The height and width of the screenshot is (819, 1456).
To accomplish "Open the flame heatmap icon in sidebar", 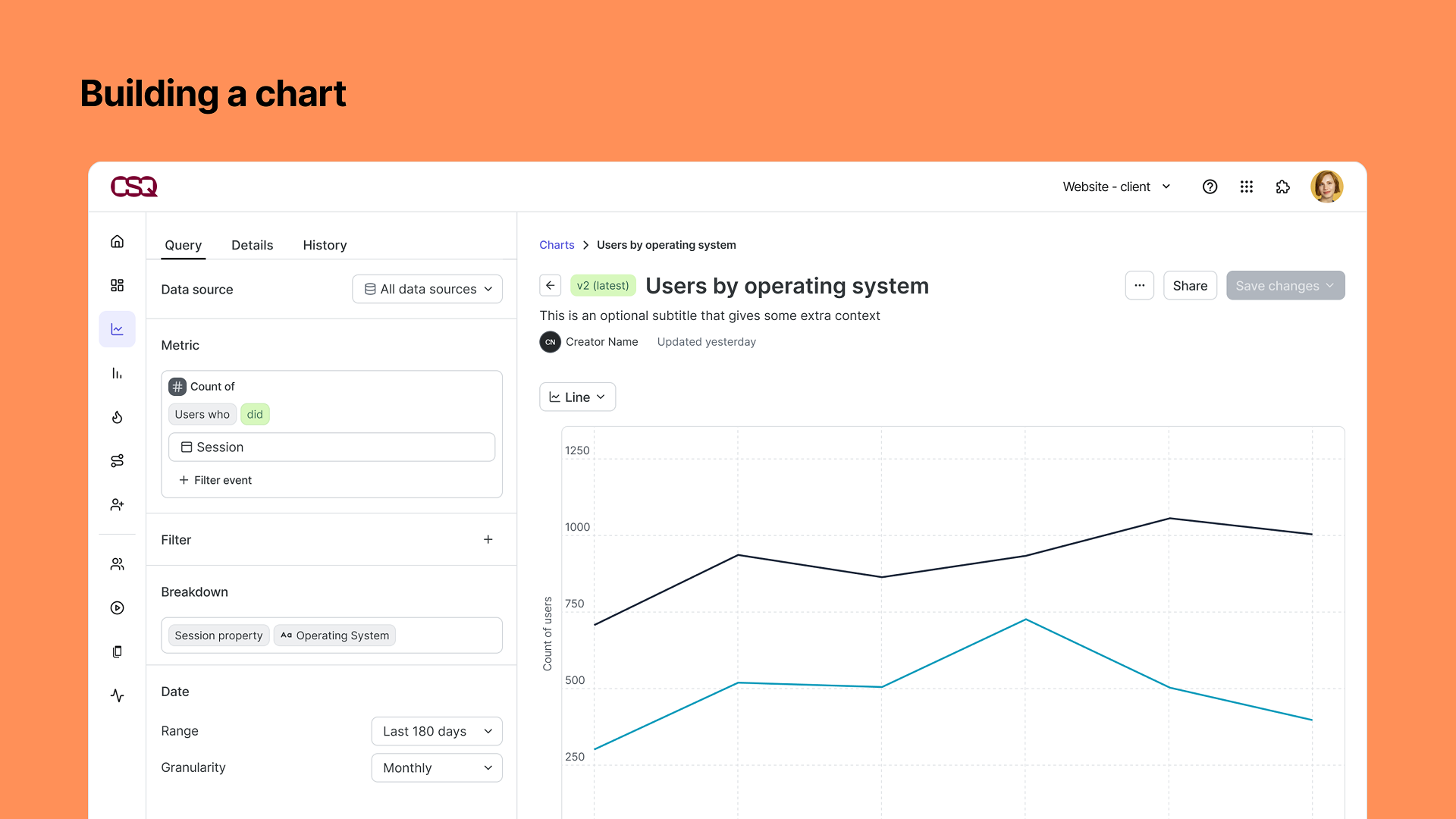I will coord(117,417).
